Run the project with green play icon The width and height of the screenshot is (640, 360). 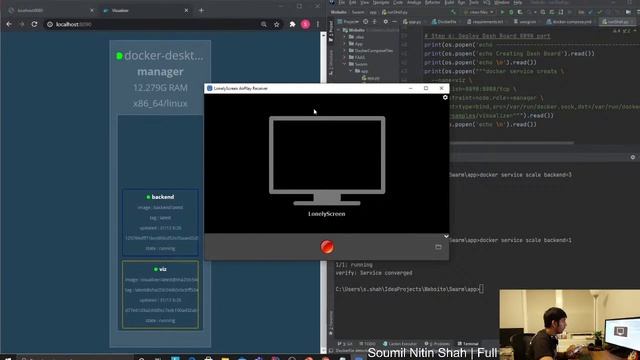pos(502,12)
